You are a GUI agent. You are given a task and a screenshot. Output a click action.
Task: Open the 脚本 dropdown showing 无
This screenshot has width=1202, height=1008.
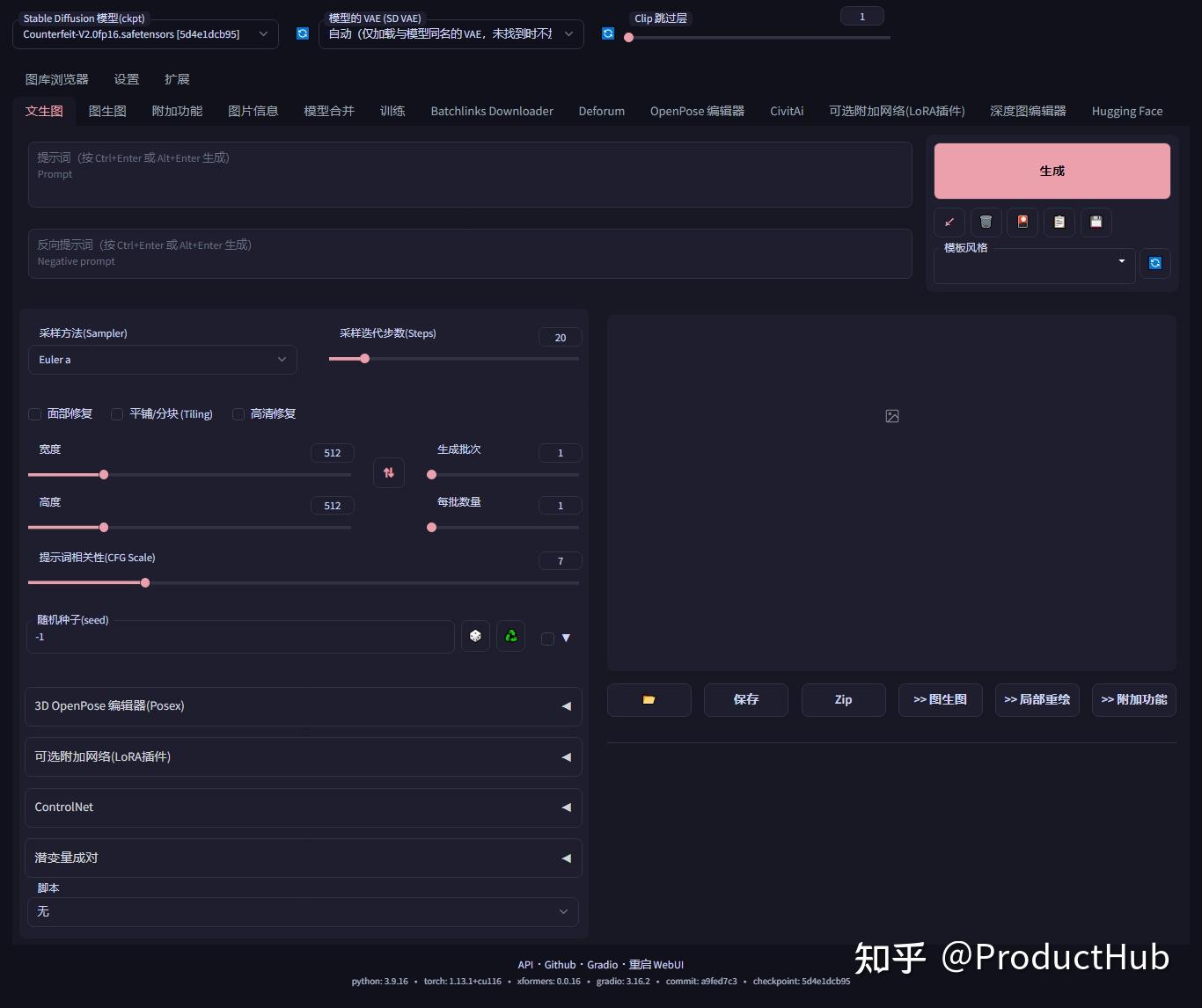pyautogui.click(x=303, y=911)
